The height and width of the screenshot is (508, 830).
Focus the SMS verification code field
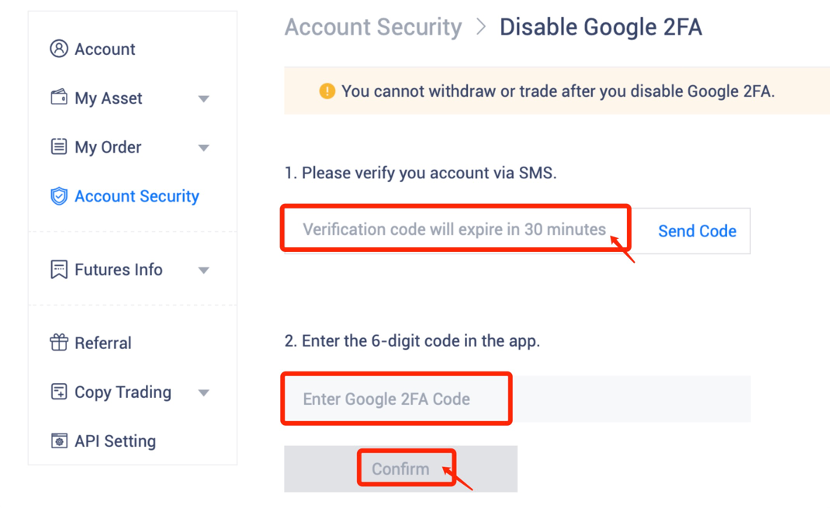pyautogui.click(x=455, y=230)
